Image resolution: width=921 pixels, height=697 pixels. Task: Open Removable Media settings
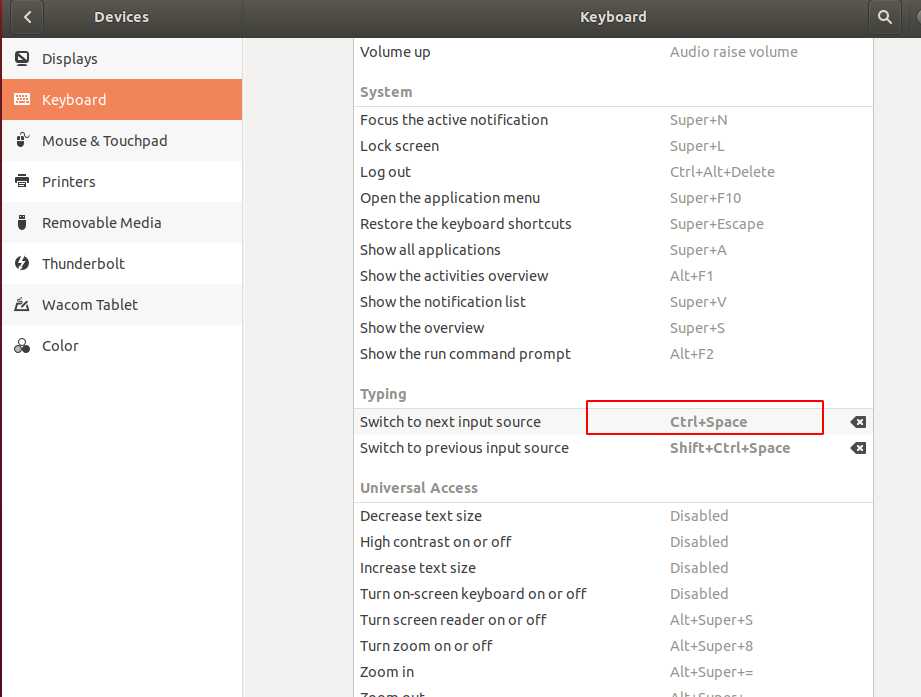click(x=122, y=223)
